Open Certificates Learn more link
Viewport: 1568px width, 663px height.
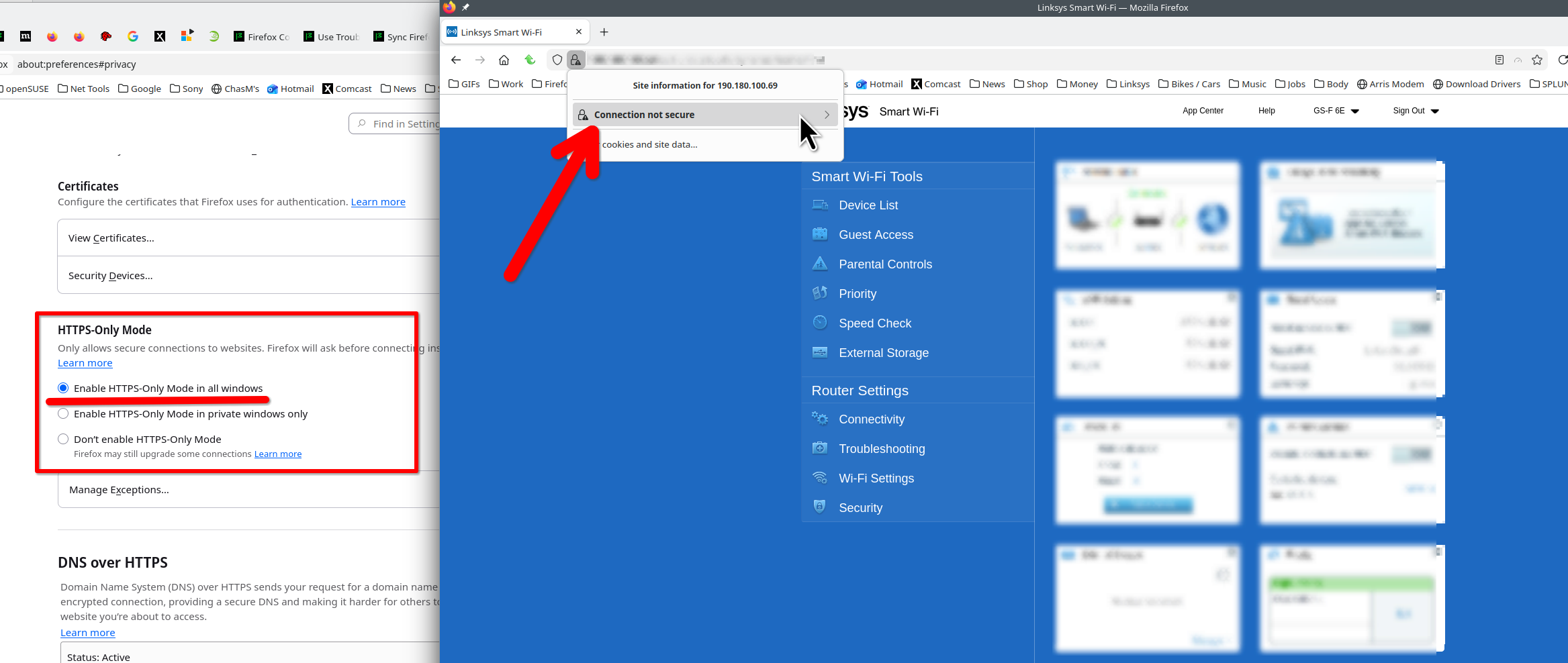378,202
